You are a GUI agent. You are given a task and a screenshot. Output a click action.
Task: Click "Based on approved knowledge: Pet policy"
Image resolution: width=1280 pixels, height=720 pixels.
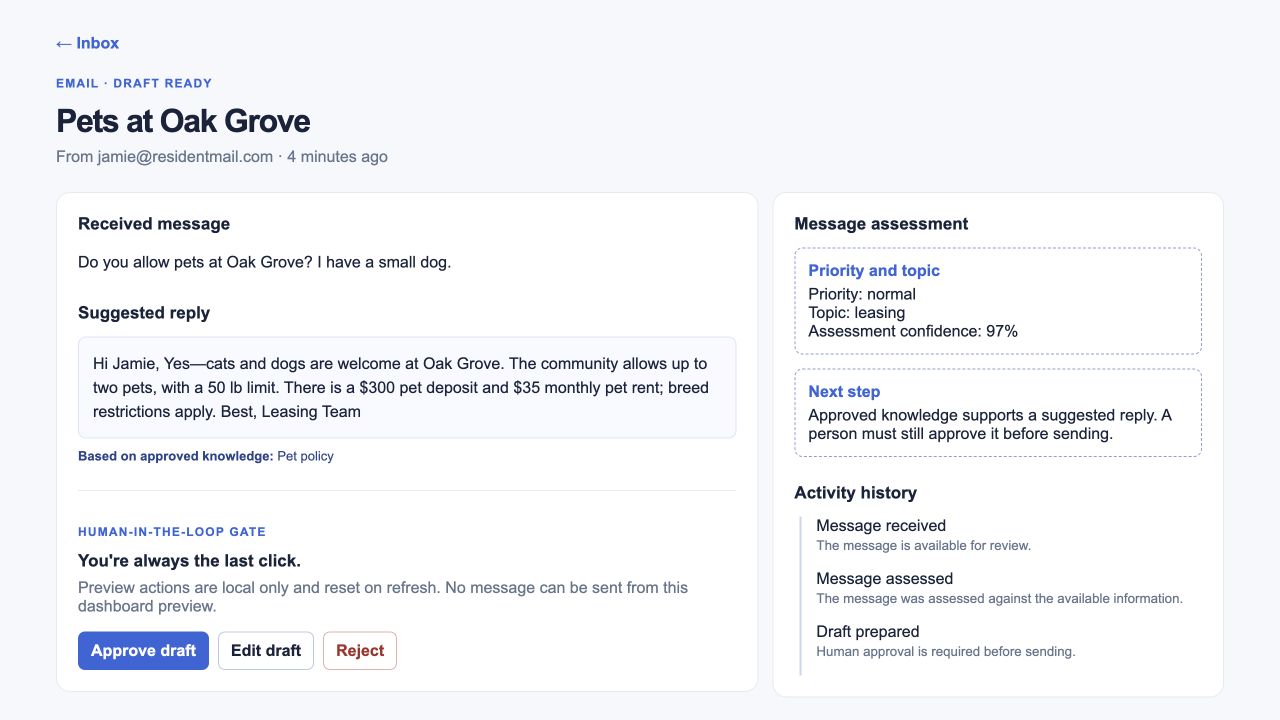tap(206, 456)
